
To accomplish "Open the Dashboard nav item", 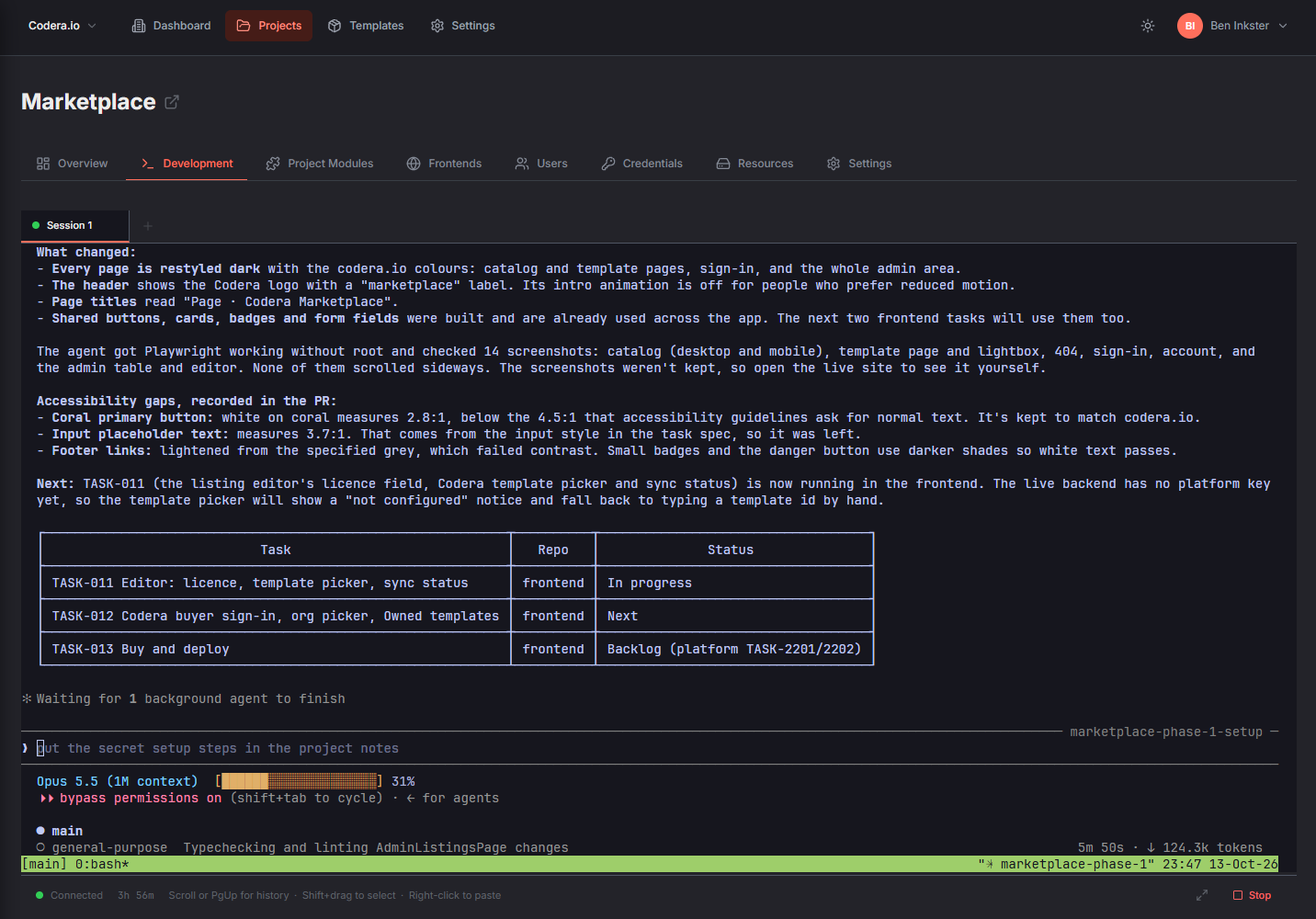I will (x=172, y=26).
